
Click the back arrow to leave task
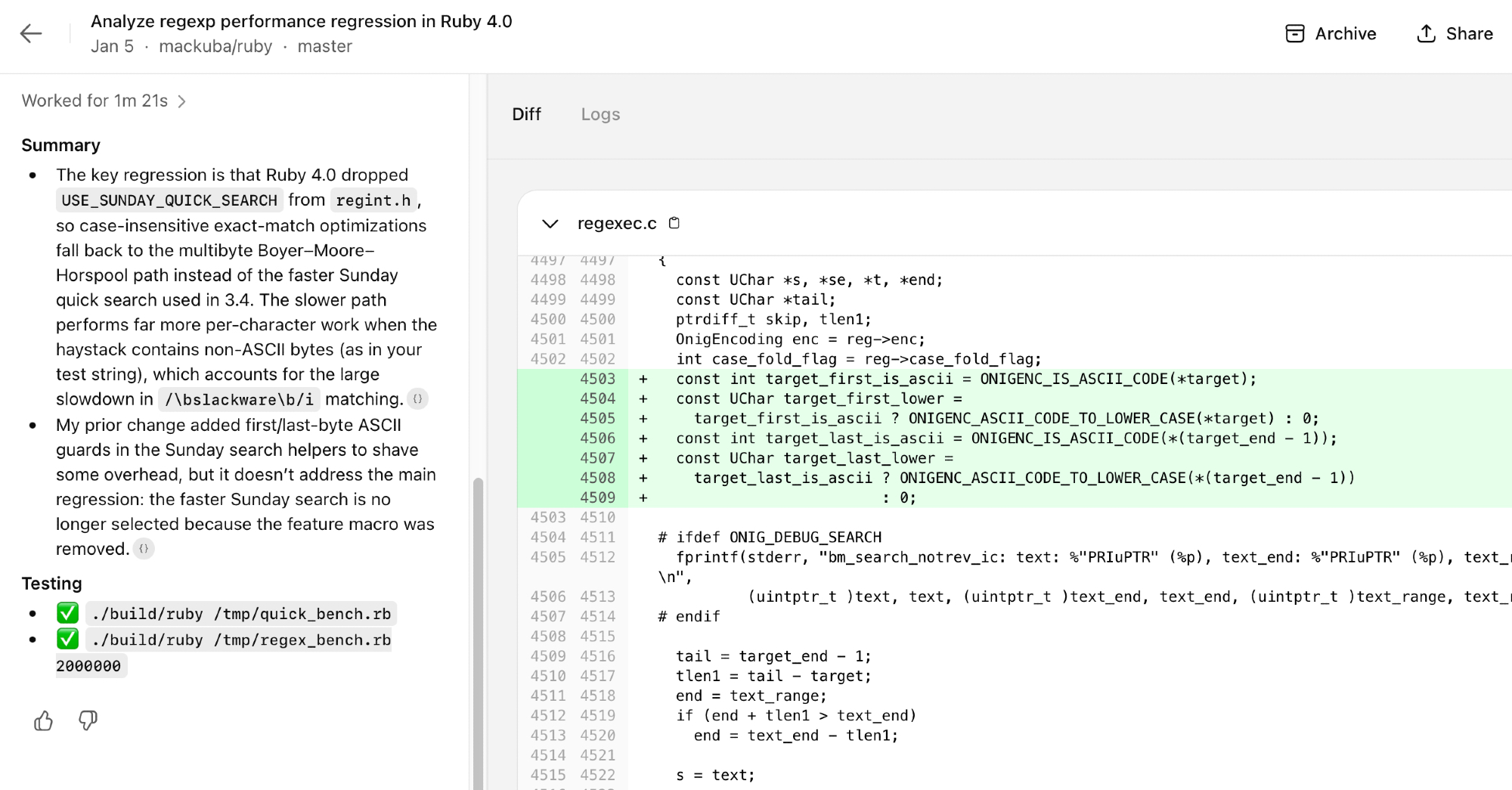31,34
